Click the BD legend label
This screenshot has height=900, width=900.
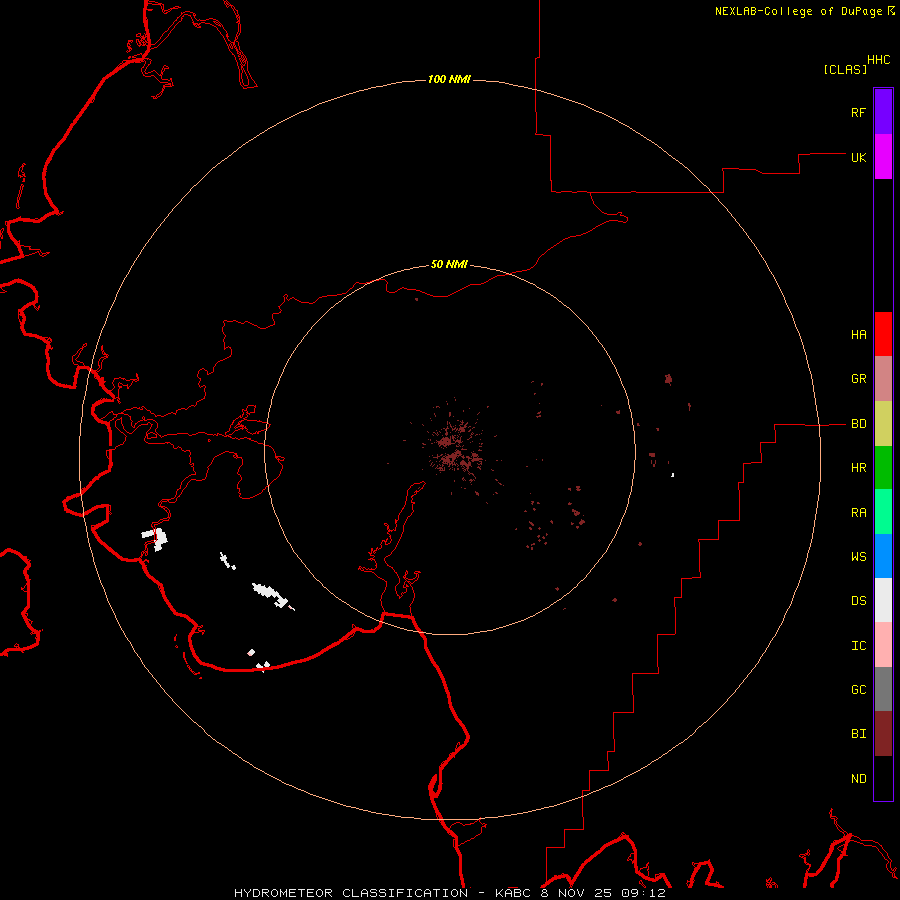coord(859,424)
